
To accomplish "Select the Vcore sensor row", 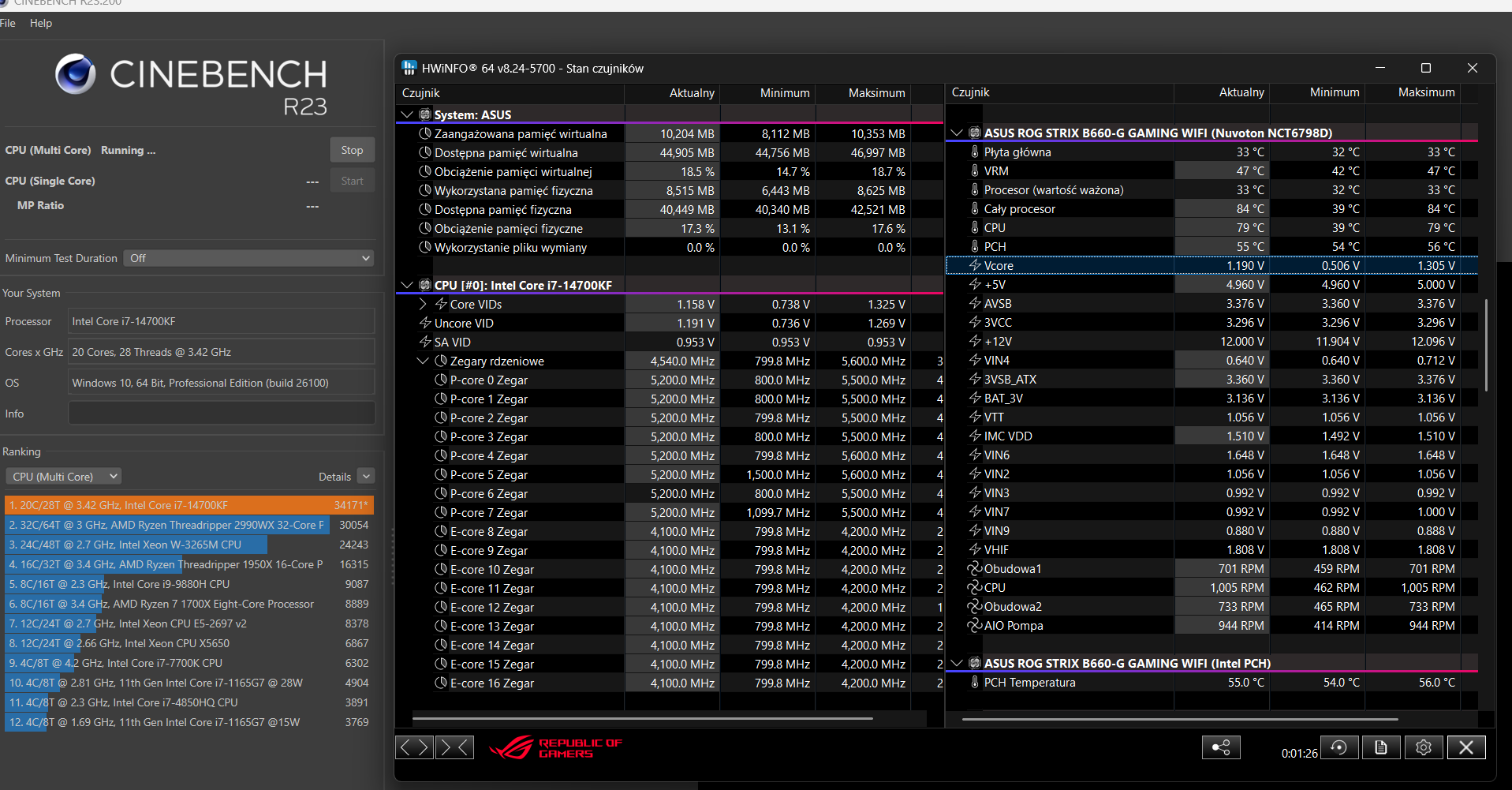I will [999, 266].
